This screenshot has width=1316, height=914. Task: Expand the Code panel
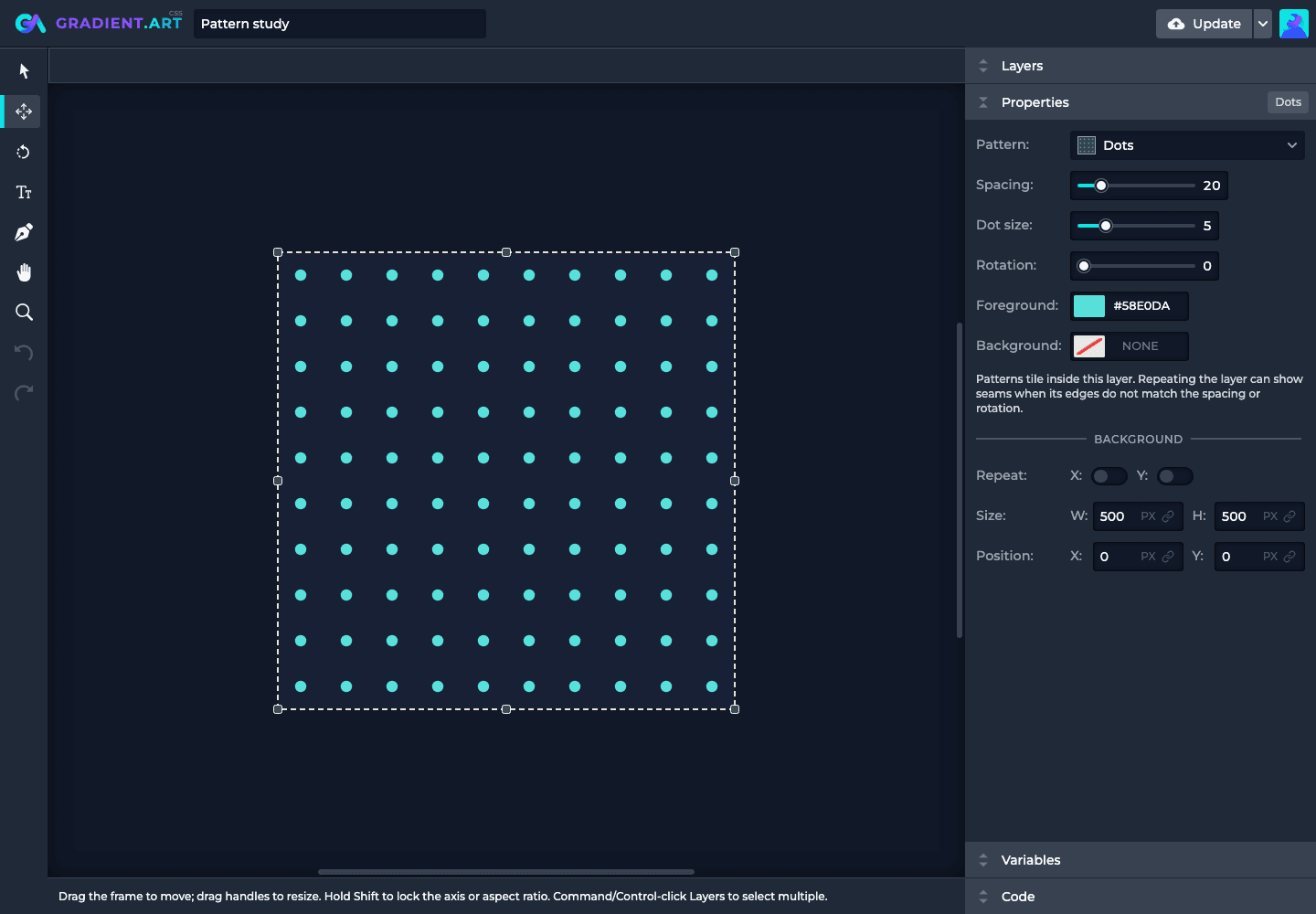1141,897
